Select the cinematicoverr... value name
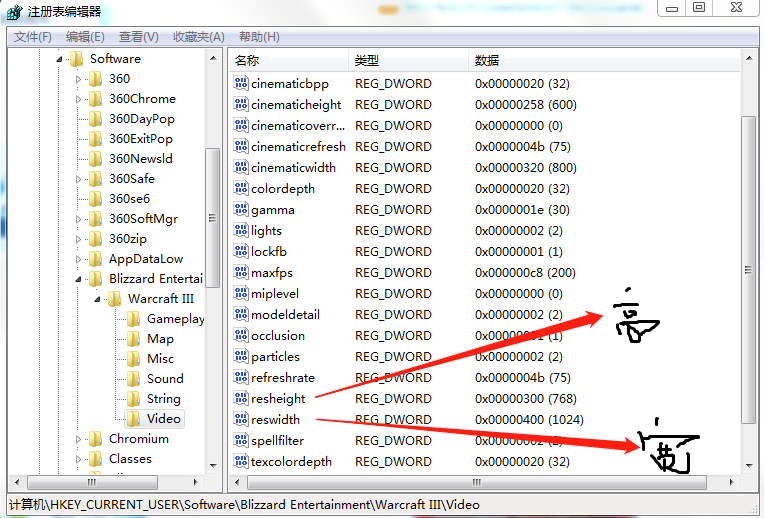 click(x=298, y=126)
